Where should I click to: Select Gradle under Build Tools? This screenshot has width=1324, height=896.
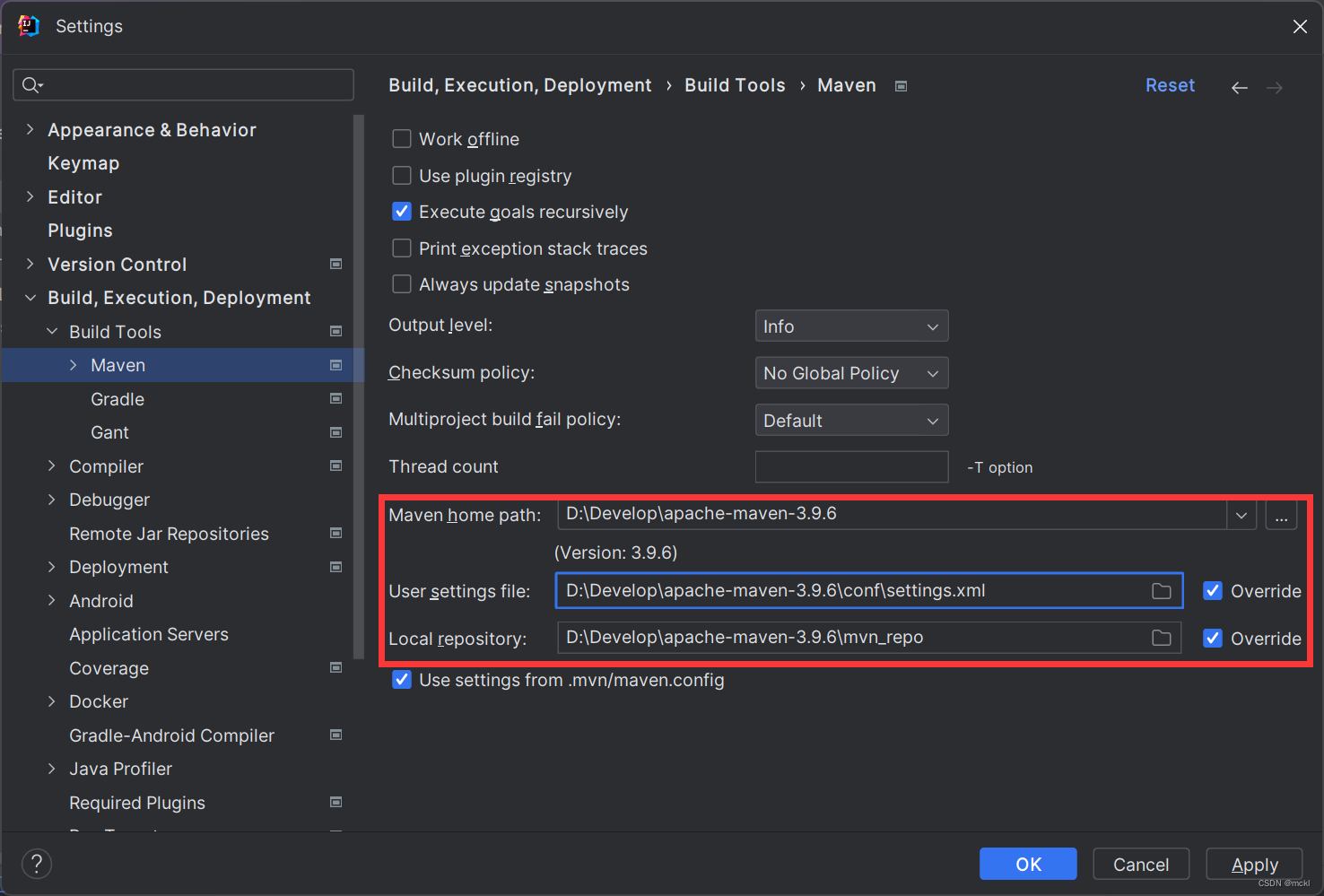point(118,399)
